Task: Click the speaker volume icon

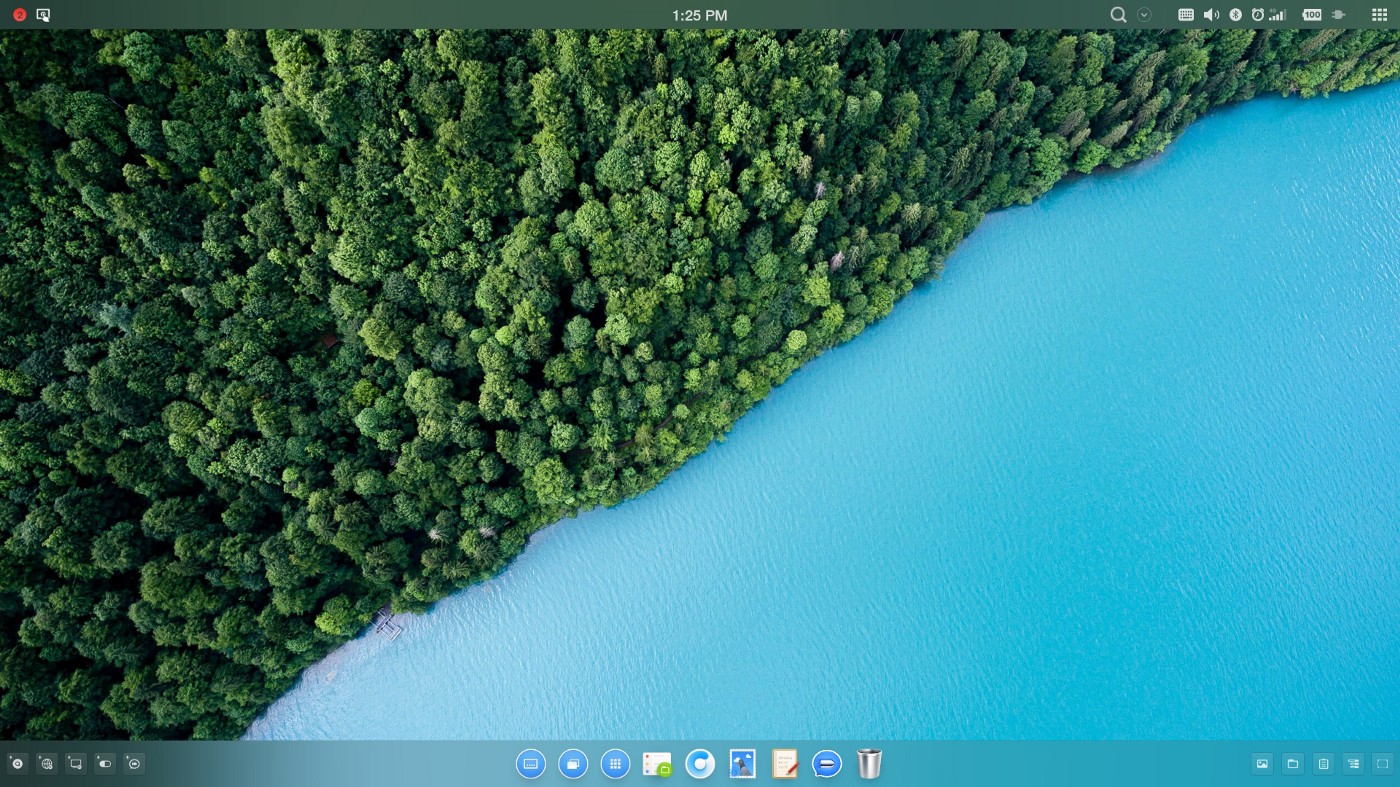Action: point(1211,15)
